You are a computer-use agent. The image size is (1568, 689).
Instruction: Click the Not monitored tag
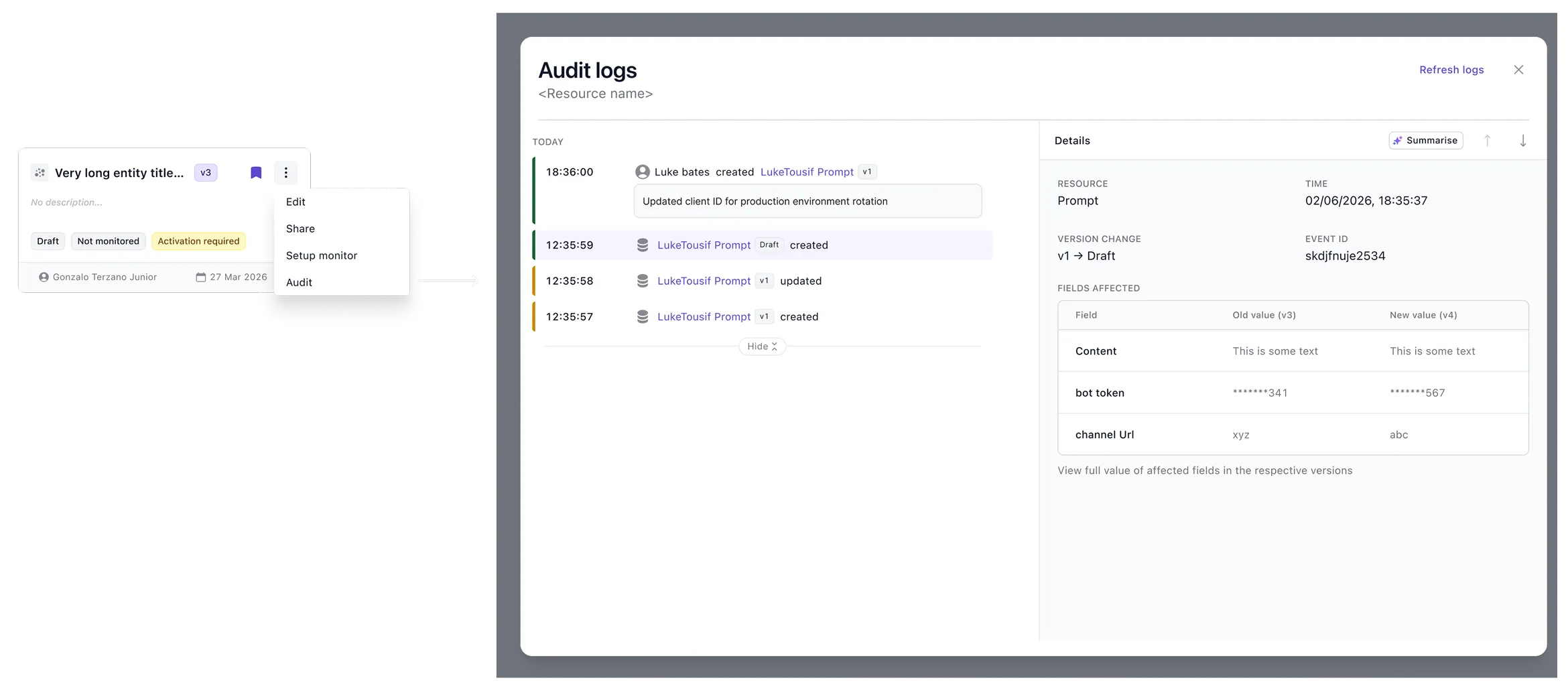108,241
